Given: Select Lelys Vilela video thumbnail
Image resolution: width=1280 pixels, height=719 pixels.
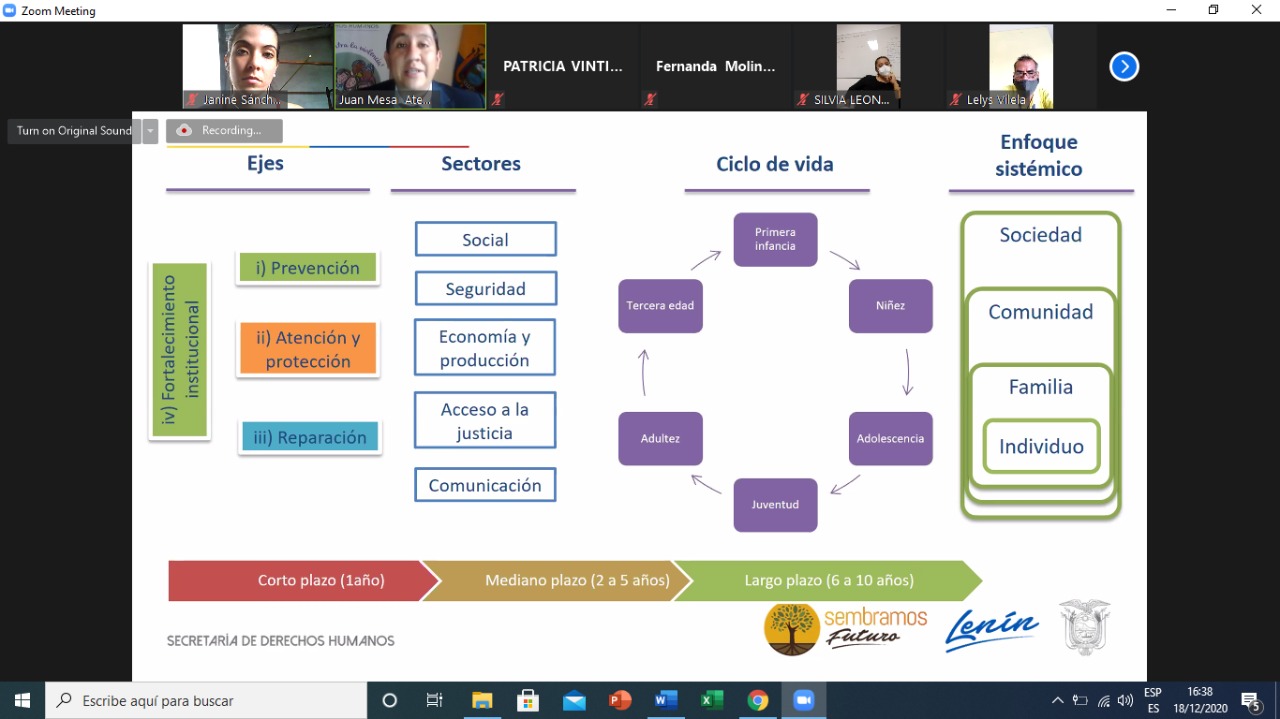Looking at the screenshot, I should [1021, 67].
